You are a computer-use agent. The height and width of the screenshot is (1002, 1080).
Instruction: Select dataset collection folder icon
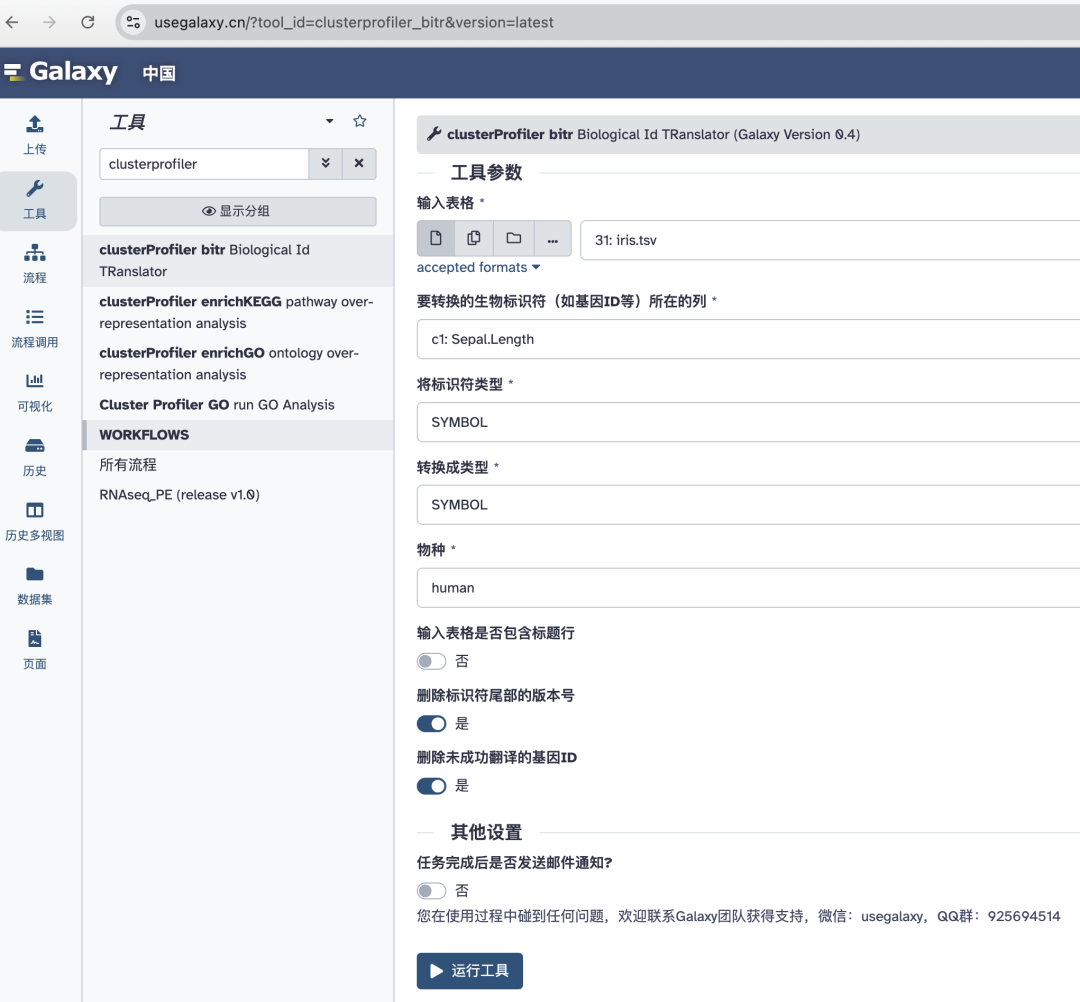point(513,238)
